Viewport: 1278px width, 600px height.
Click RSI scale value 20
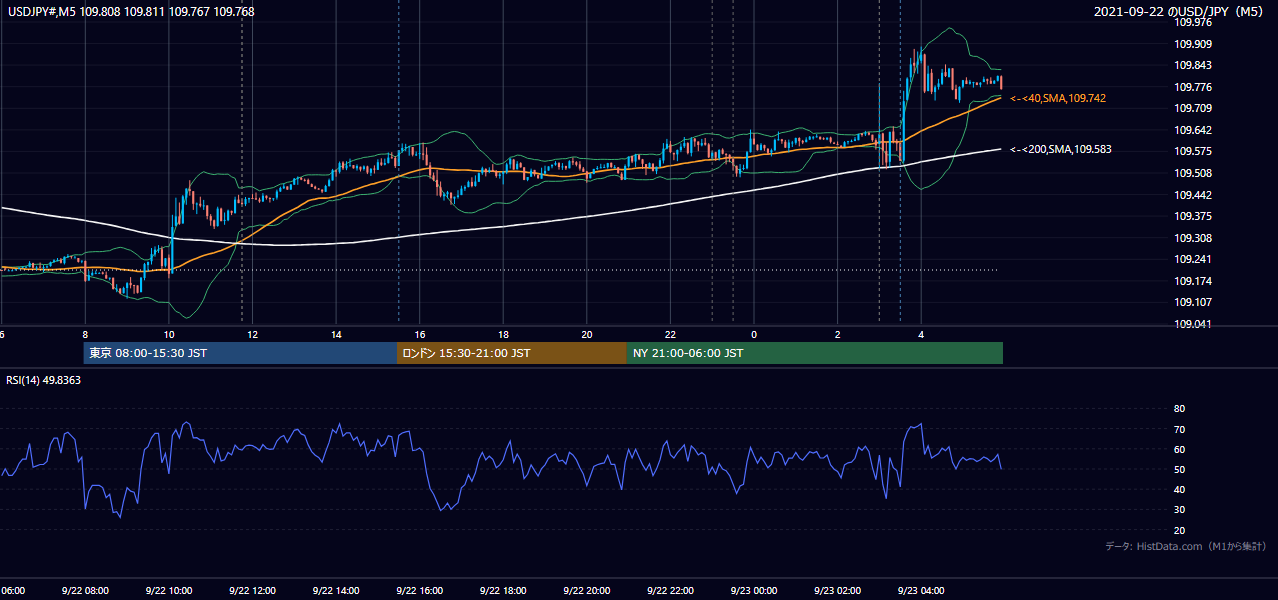click(1179, 530)
